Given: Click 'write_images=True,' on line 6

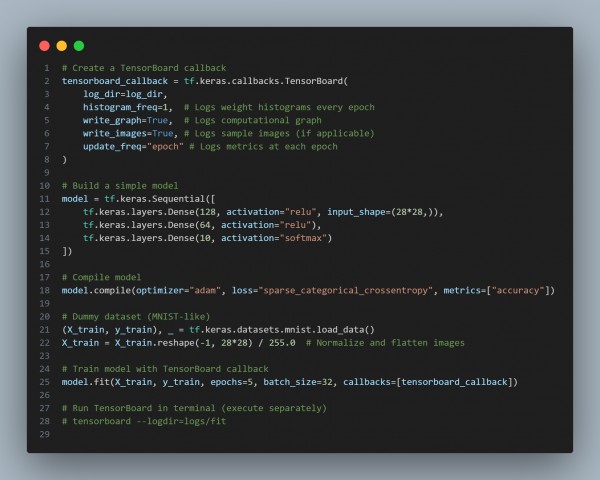Looking at the screenshot, I should click(130, 133).
